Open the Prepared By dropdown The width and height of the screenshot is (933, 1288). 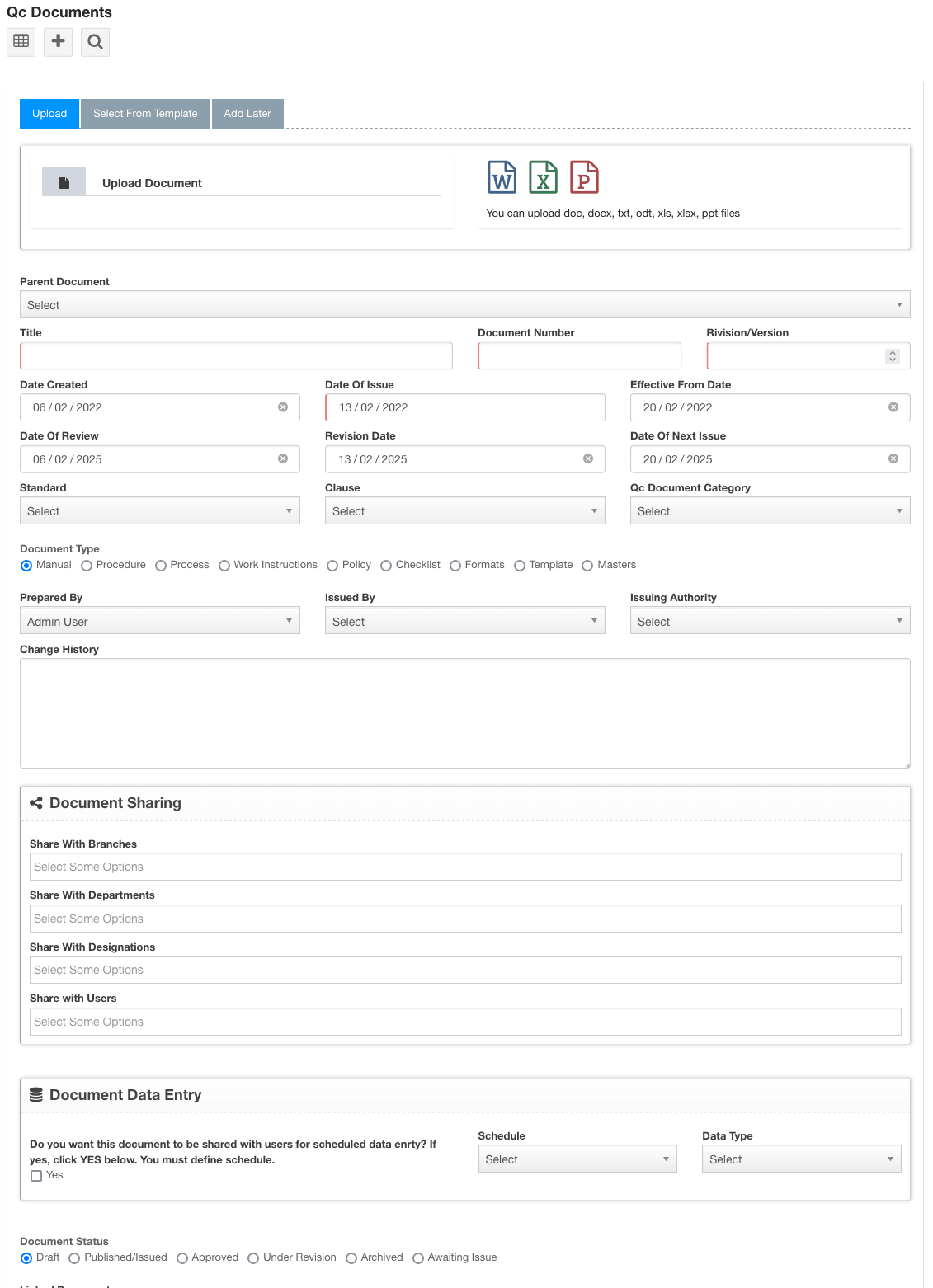point(160,620)
